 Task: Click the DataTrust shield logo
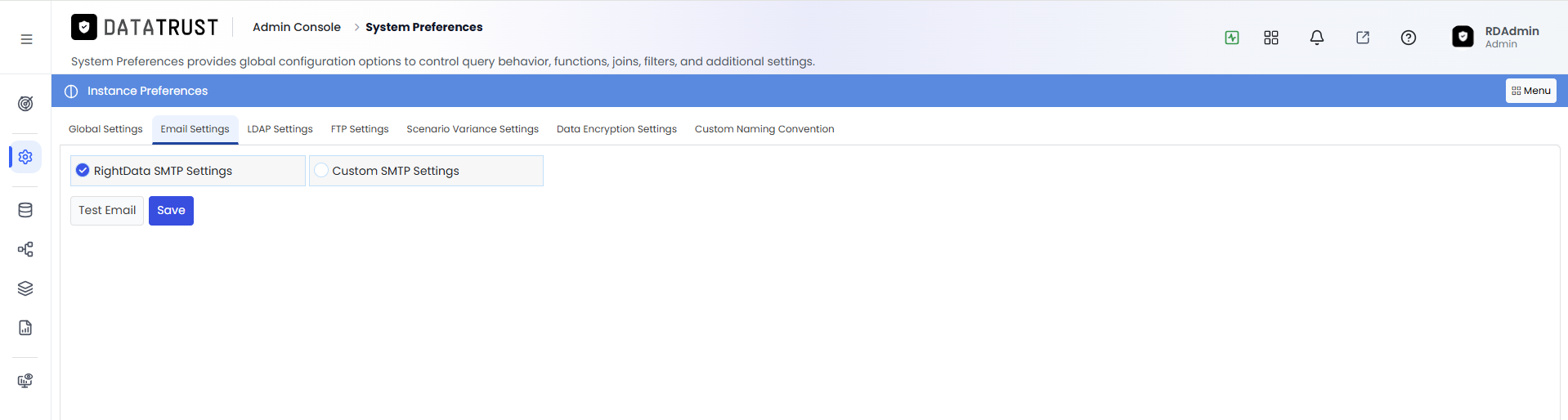(84, 27)
